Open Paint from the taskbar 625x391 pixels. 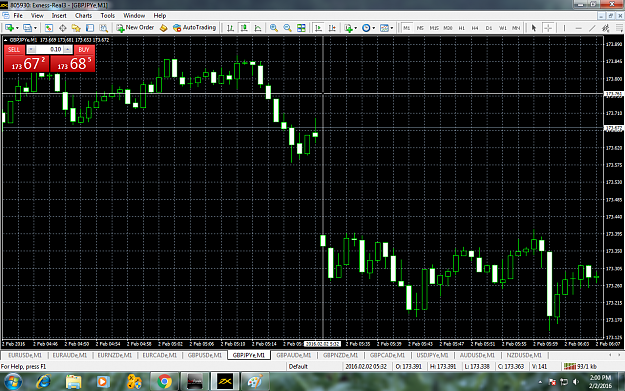(255, 382)
